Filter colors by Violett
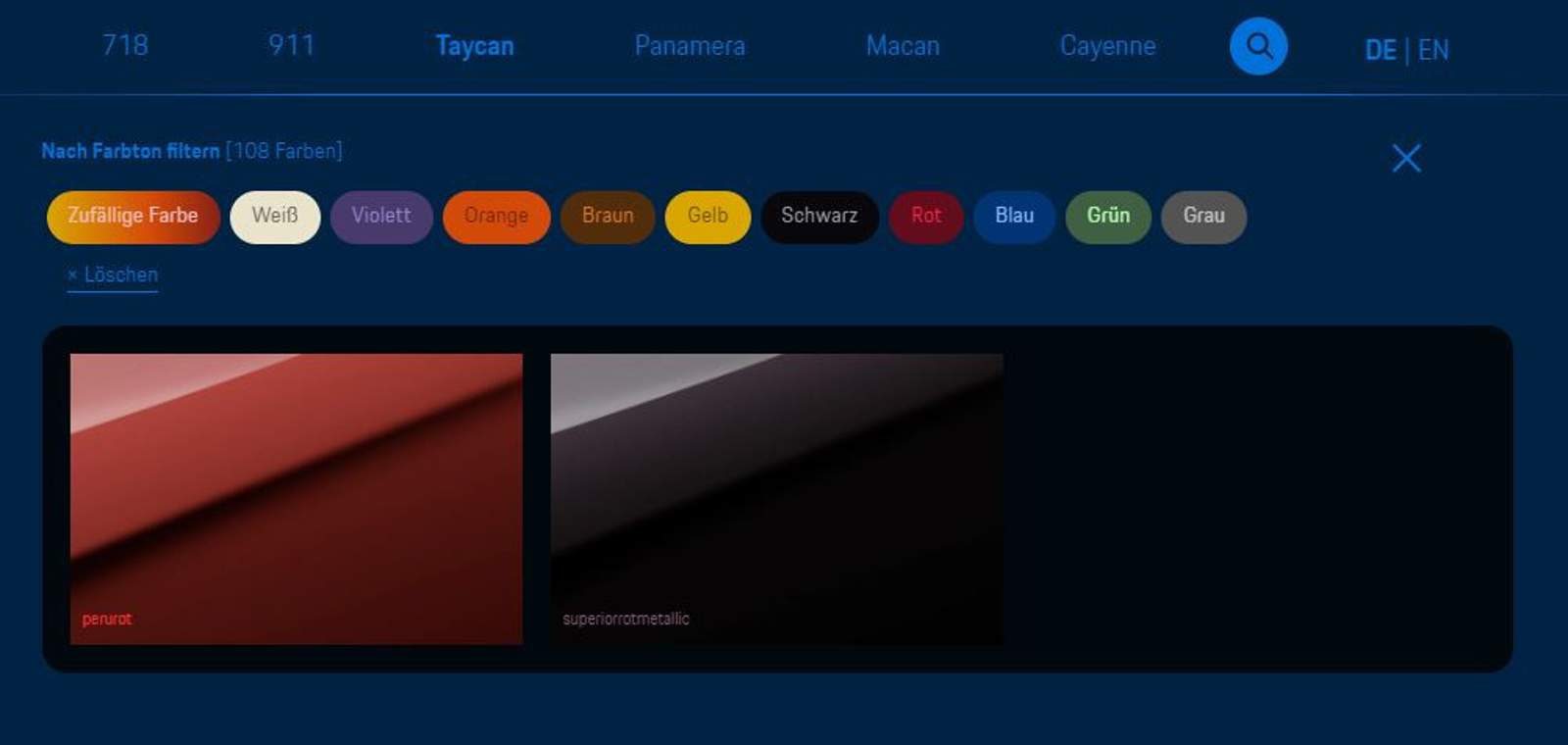The width and height of the screenshot is (1568, 745). pos(381,217)
